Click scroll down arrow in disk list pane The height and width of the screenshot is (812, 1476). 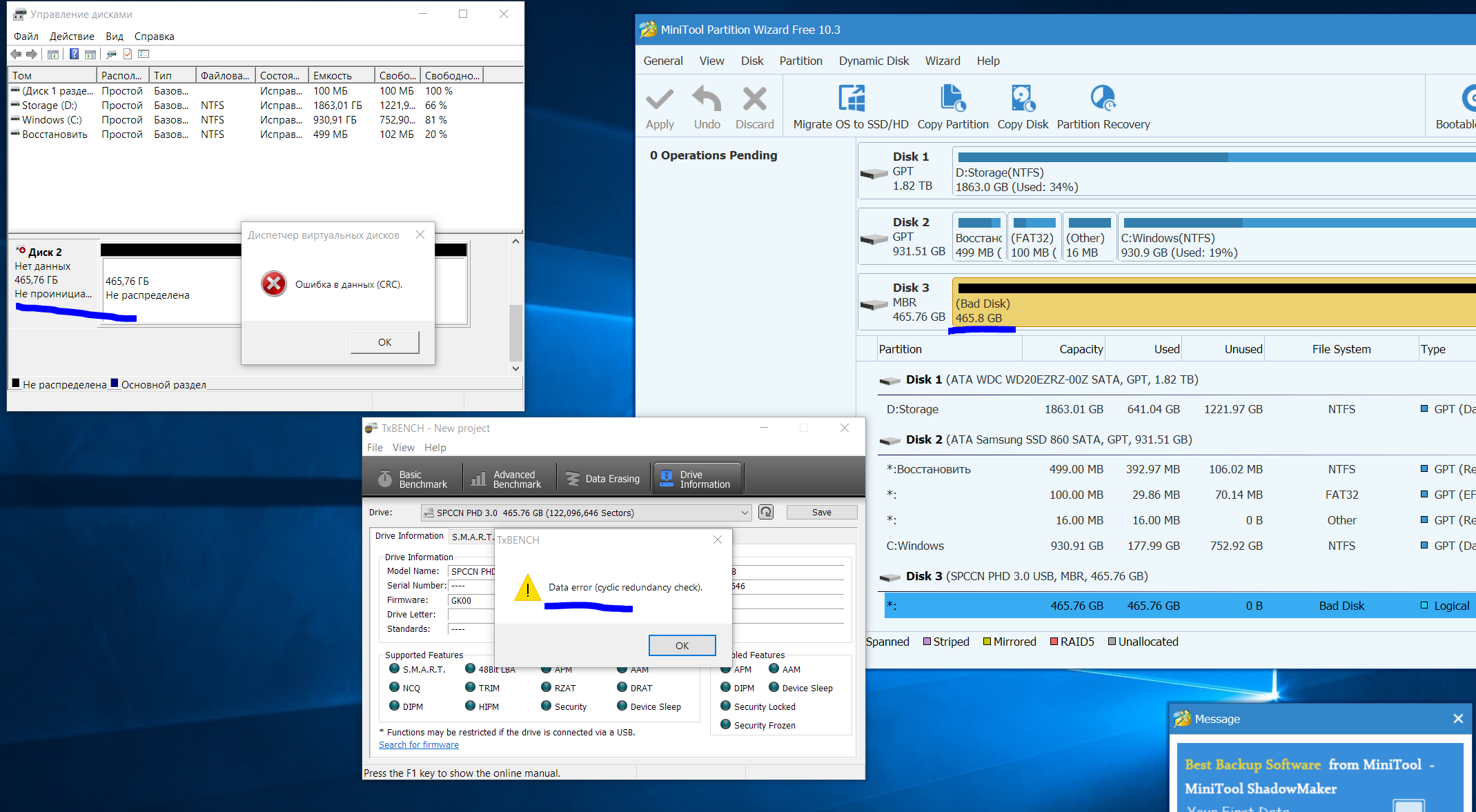(515, 368)
